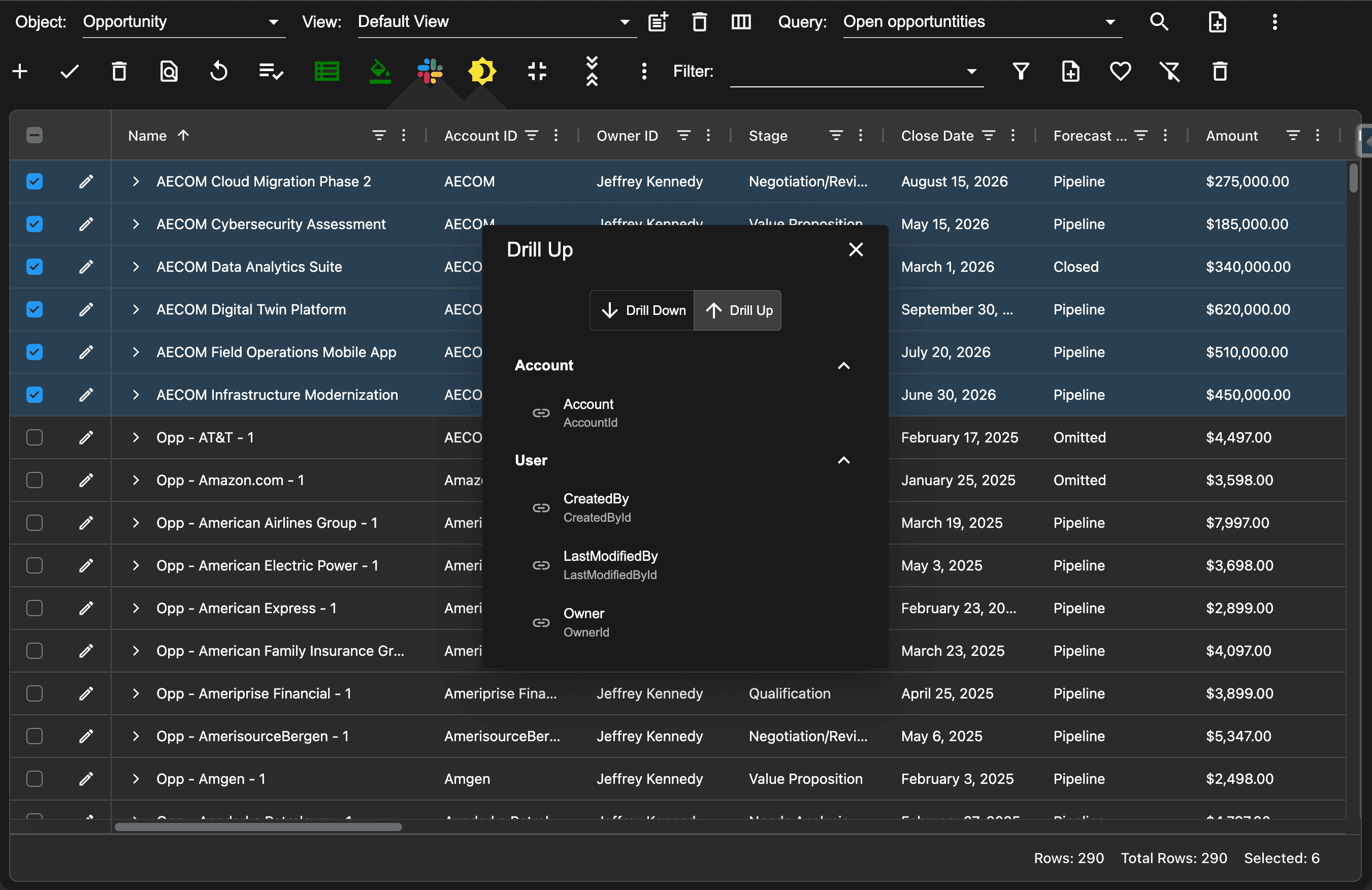Toggle the header select-all checkbox
The width and height of the screenshot is (1372, 890).
point(35,136)
